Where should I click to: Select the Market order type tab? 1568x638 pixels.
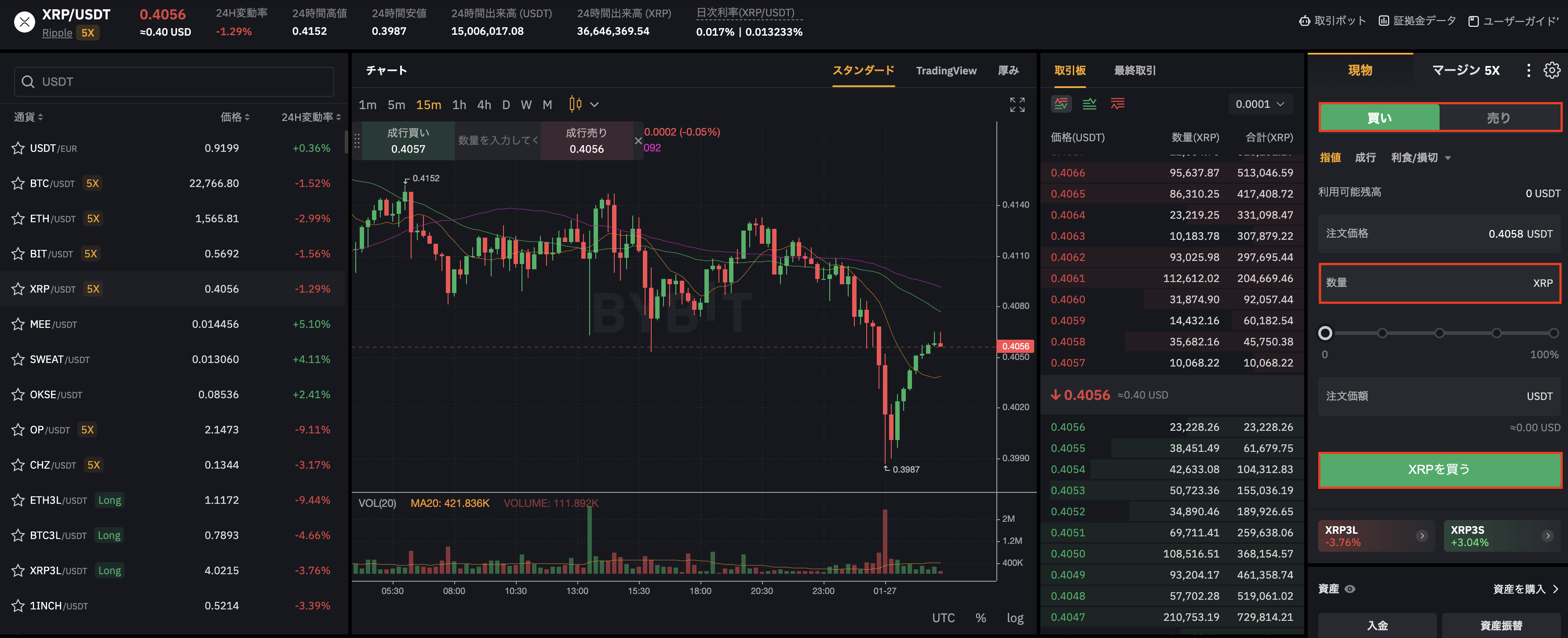click(1365, 158)
